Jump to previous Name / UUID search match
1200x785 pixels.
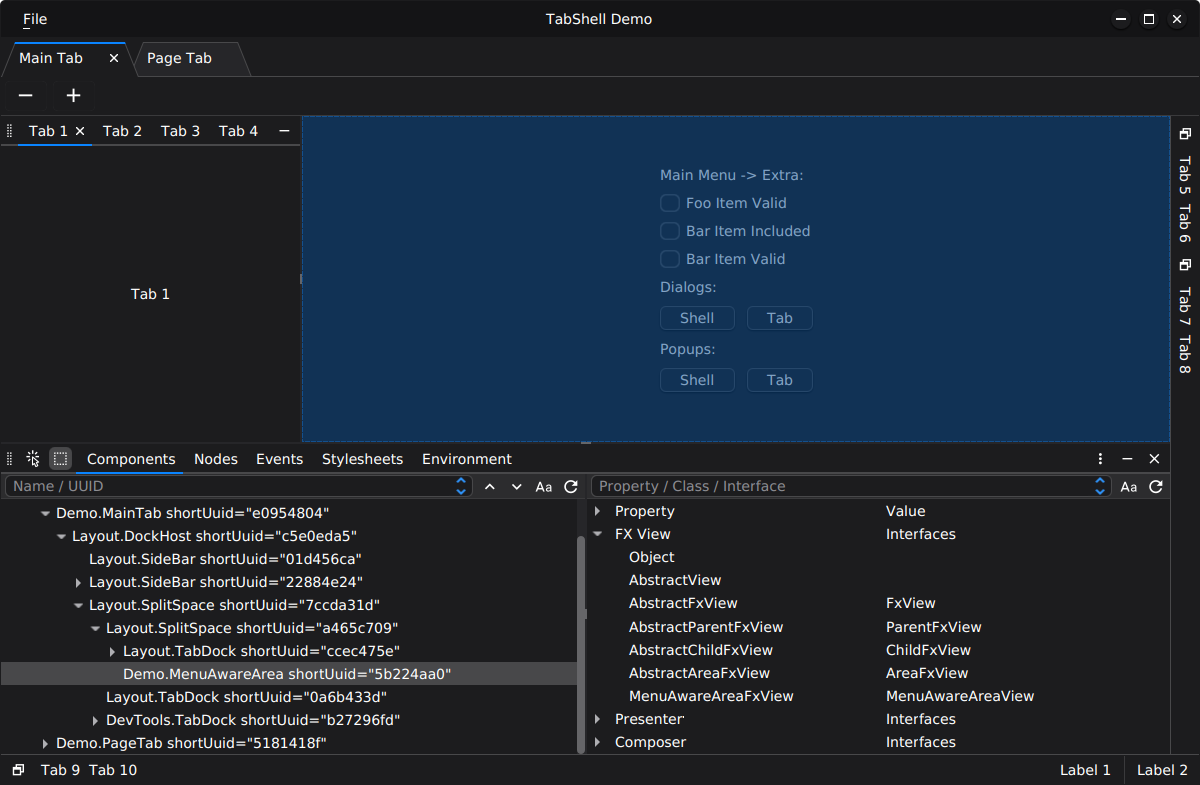[x=490, y=487]
